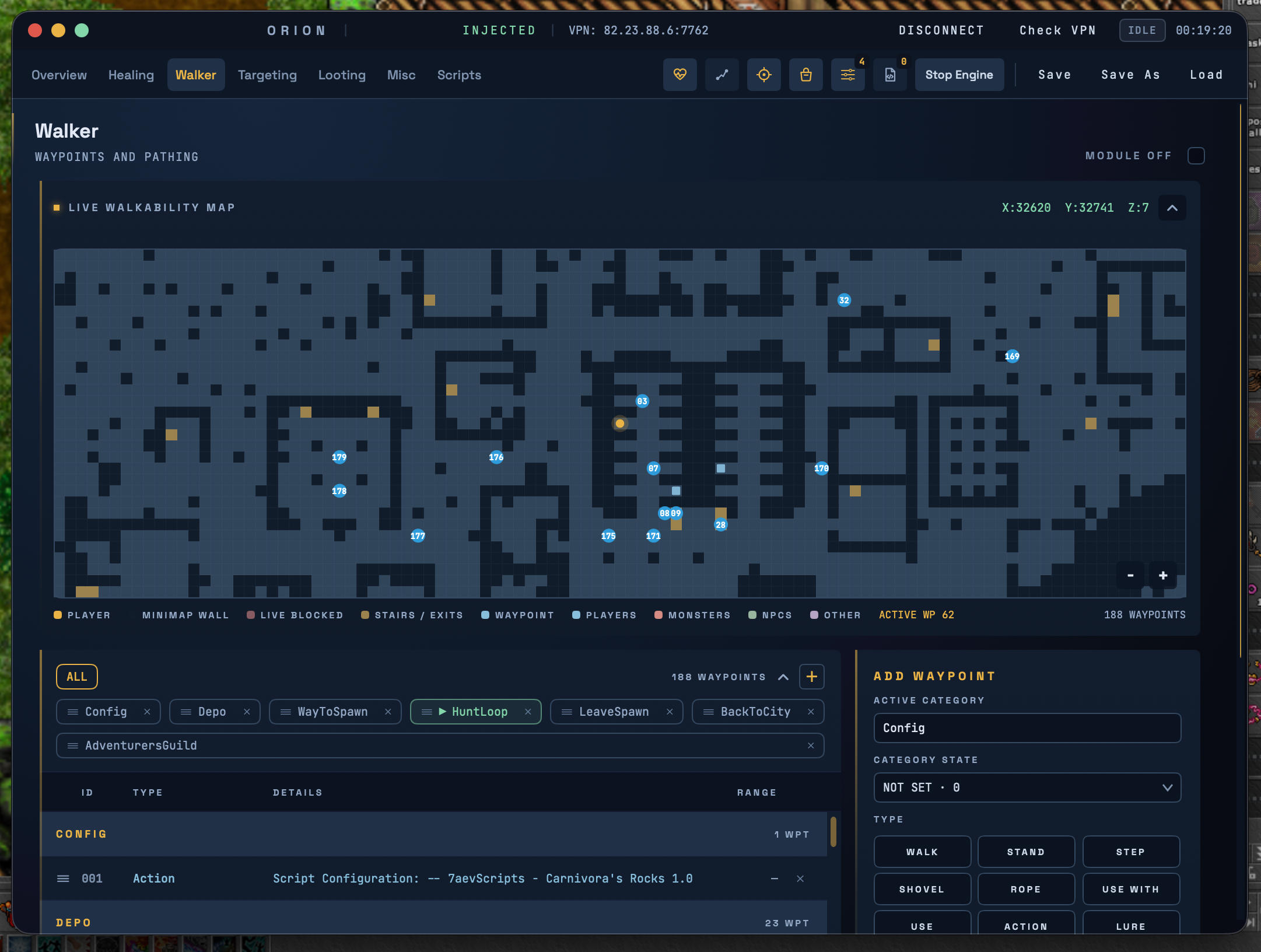Viewport: 1261px width, 952px height.
Task: Collapse the 188 waypoints list chevron
Action: click(783, 677)
